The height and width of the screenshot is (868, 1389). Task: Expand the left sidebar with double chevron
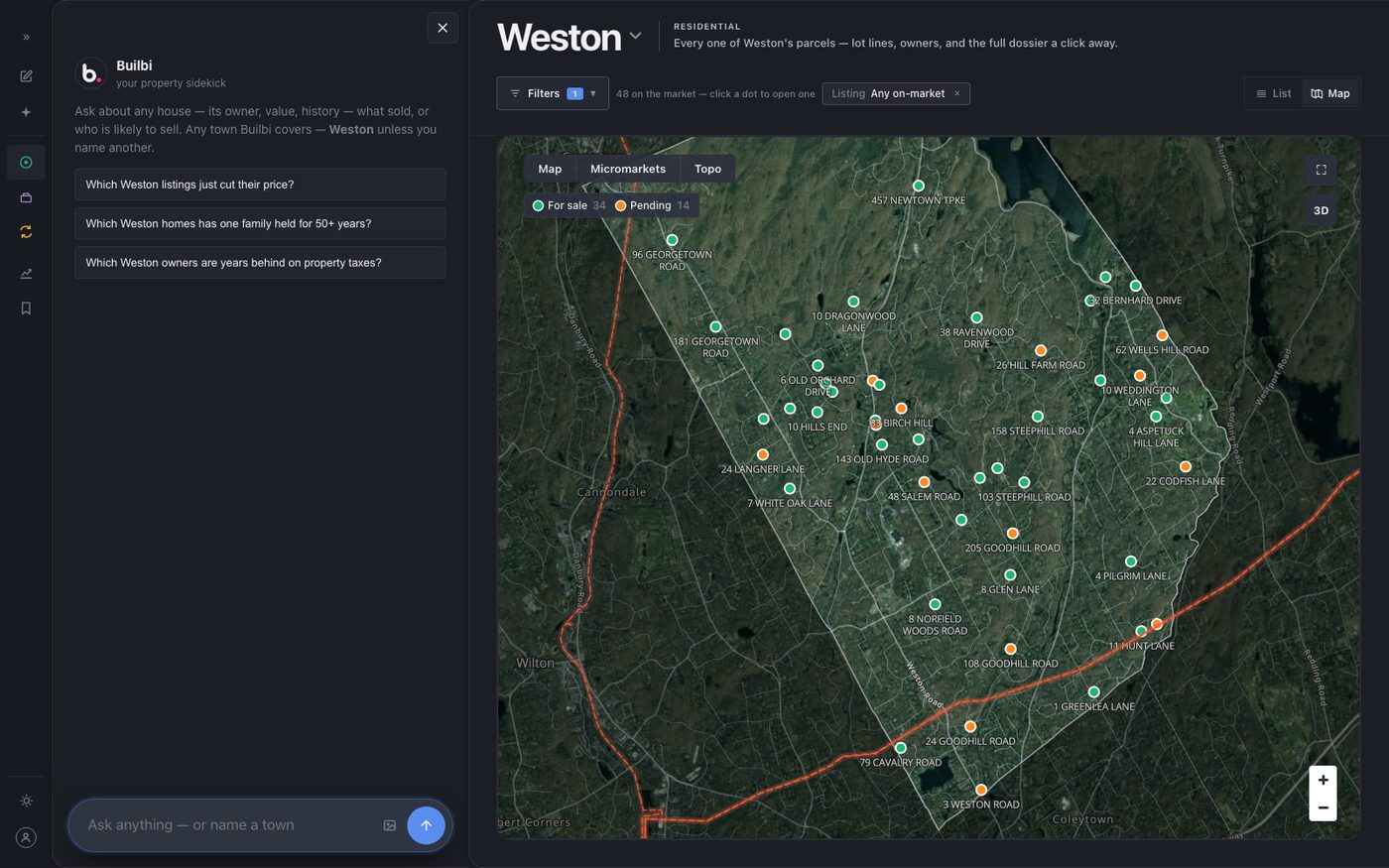pos(26,37)
